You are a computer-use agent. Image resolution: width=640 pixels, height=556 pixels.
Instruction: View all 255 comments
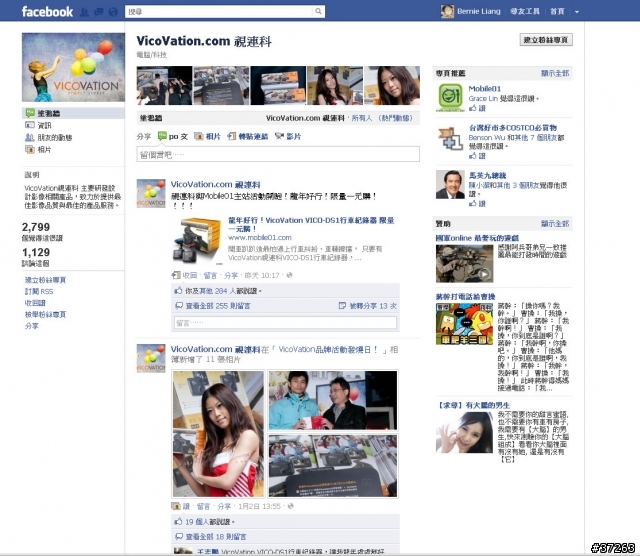click(218, 306)
